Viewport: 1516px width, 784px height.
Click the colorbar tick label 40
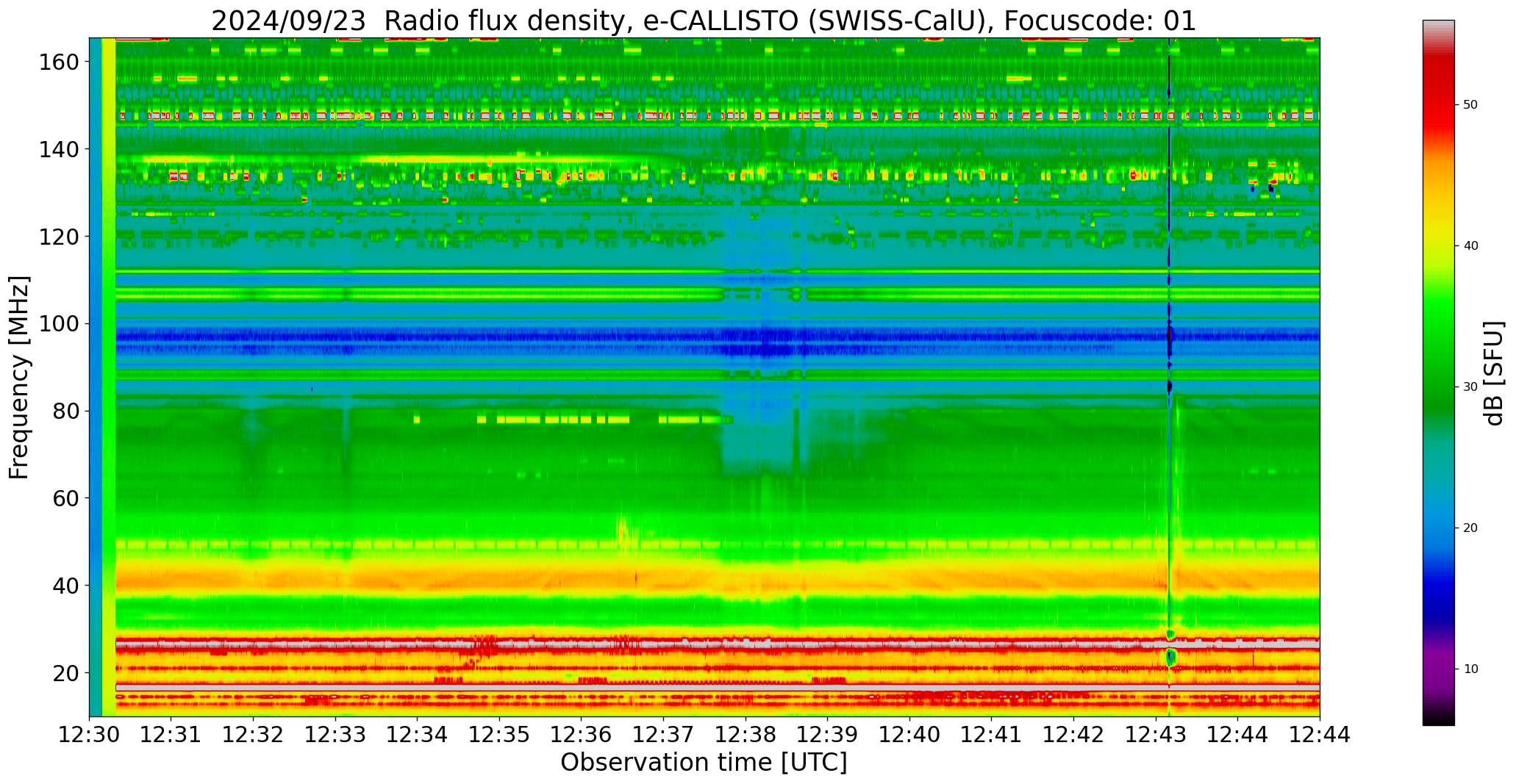[1470, 246]
